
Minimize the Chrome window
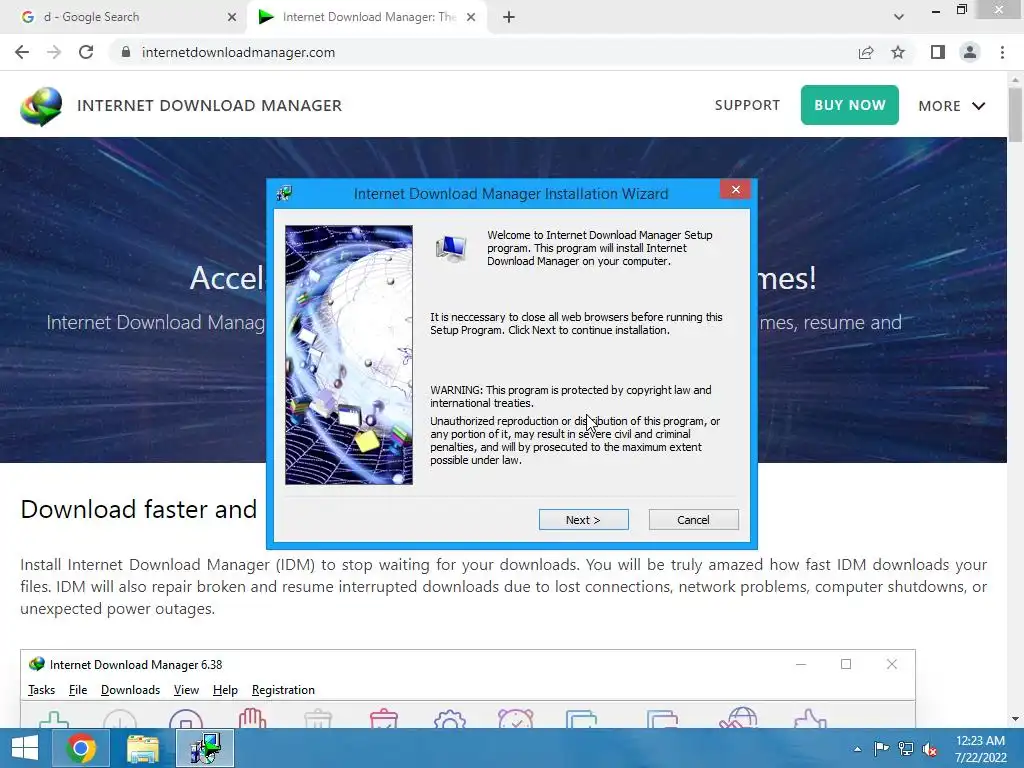tap(936, 10)
